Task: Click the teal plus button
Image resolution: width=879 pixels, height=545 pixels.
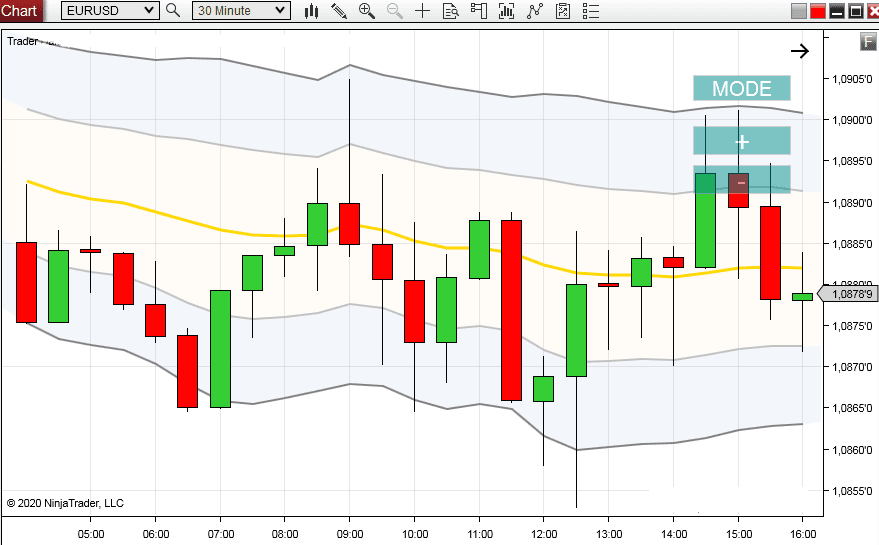Action: tap(742, 141)
